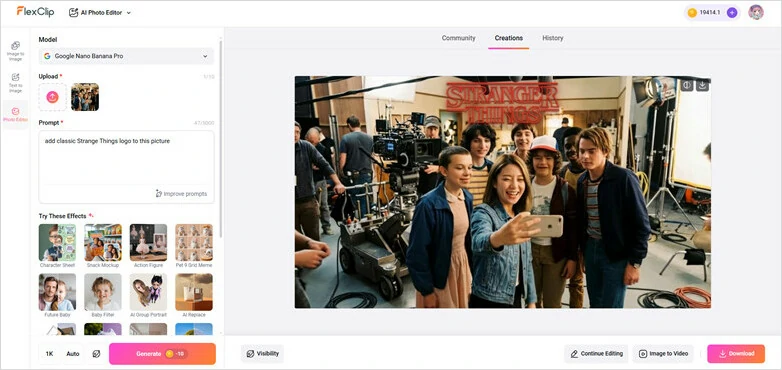The width and height of the screenshot is (782, 370).
Task: Click the compare icon on generated image
Action: click(687, 85)
